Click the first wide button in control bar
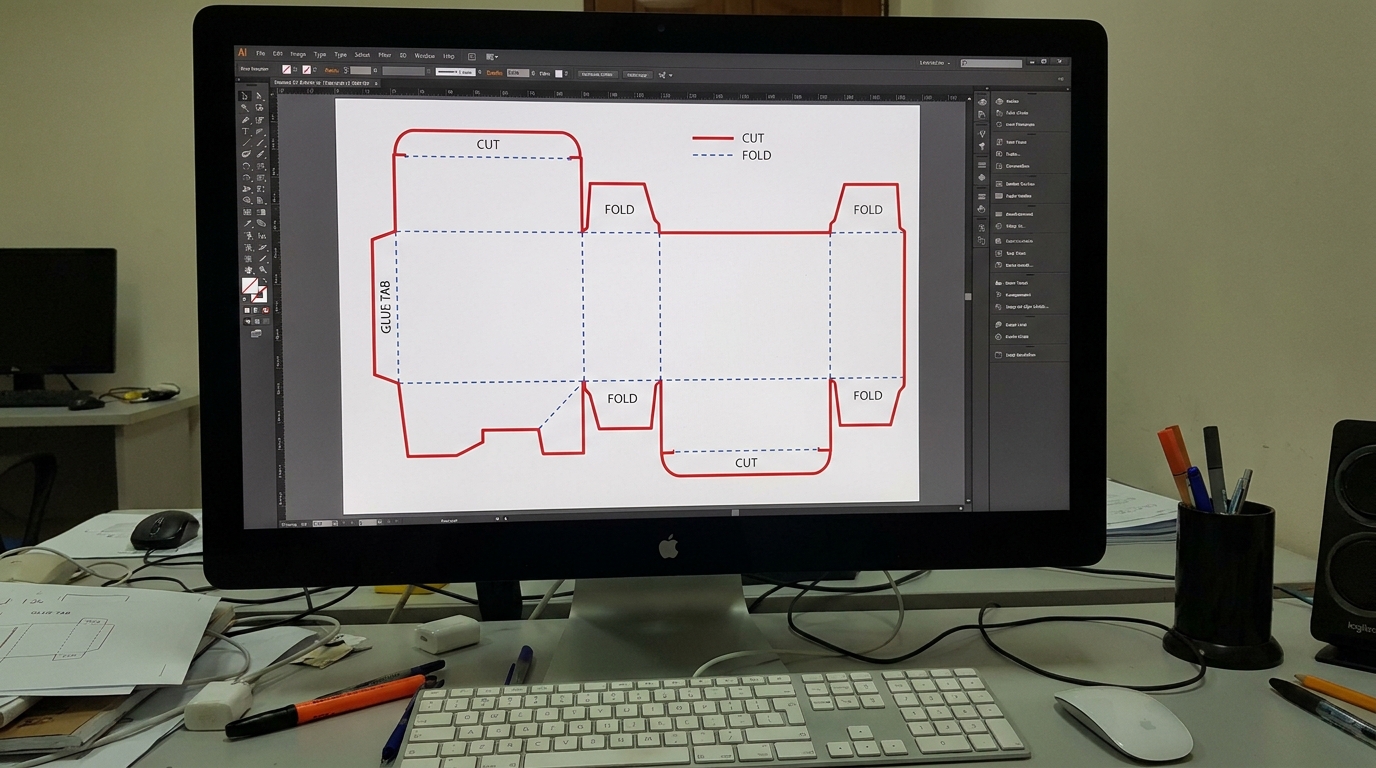 tap(598, 74)
